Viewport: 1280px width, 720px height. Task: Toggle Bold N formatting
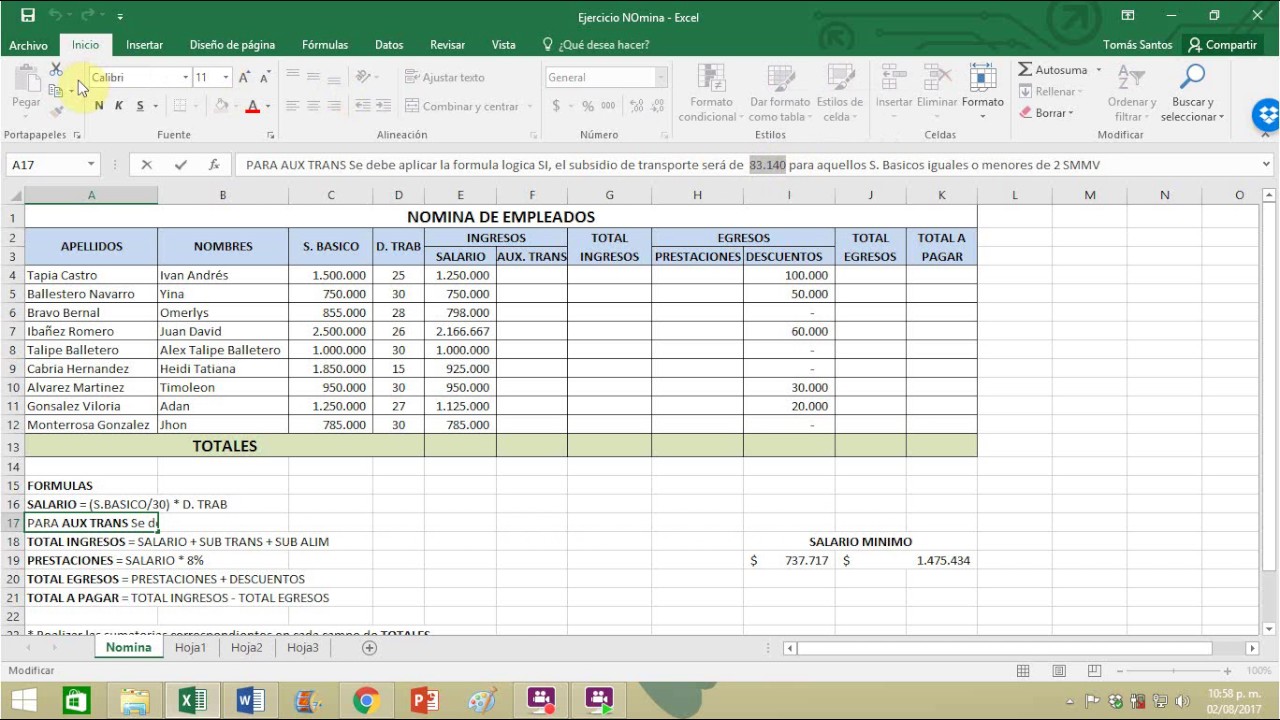(98, 106)
